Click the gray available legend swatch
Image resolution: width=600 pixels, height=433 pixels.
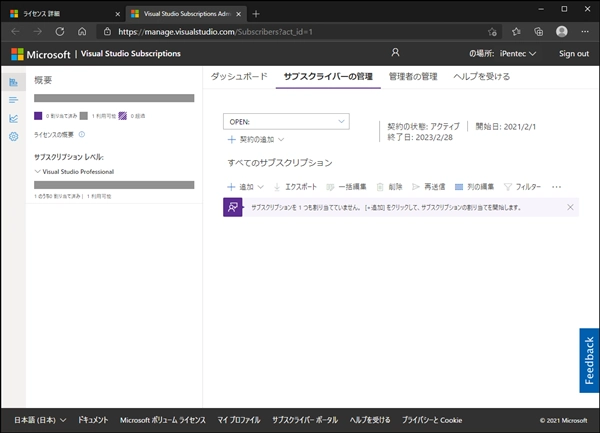(x=84, y=116)
